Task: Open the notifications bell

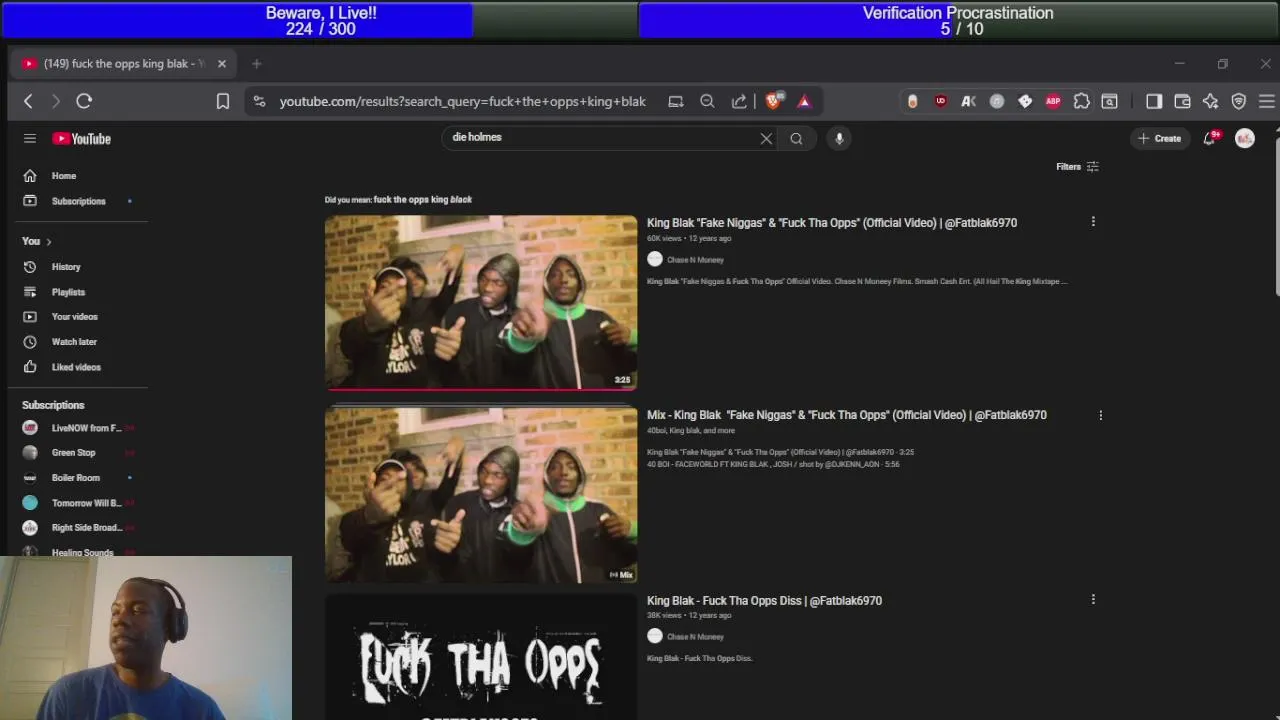Action: click(1210, 139)
